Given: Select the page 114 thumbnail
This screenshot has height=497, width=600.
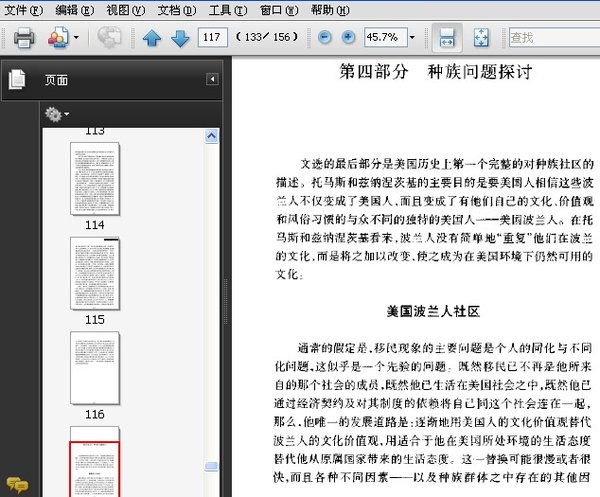Looking at the screenshot, I should [94, 178].
